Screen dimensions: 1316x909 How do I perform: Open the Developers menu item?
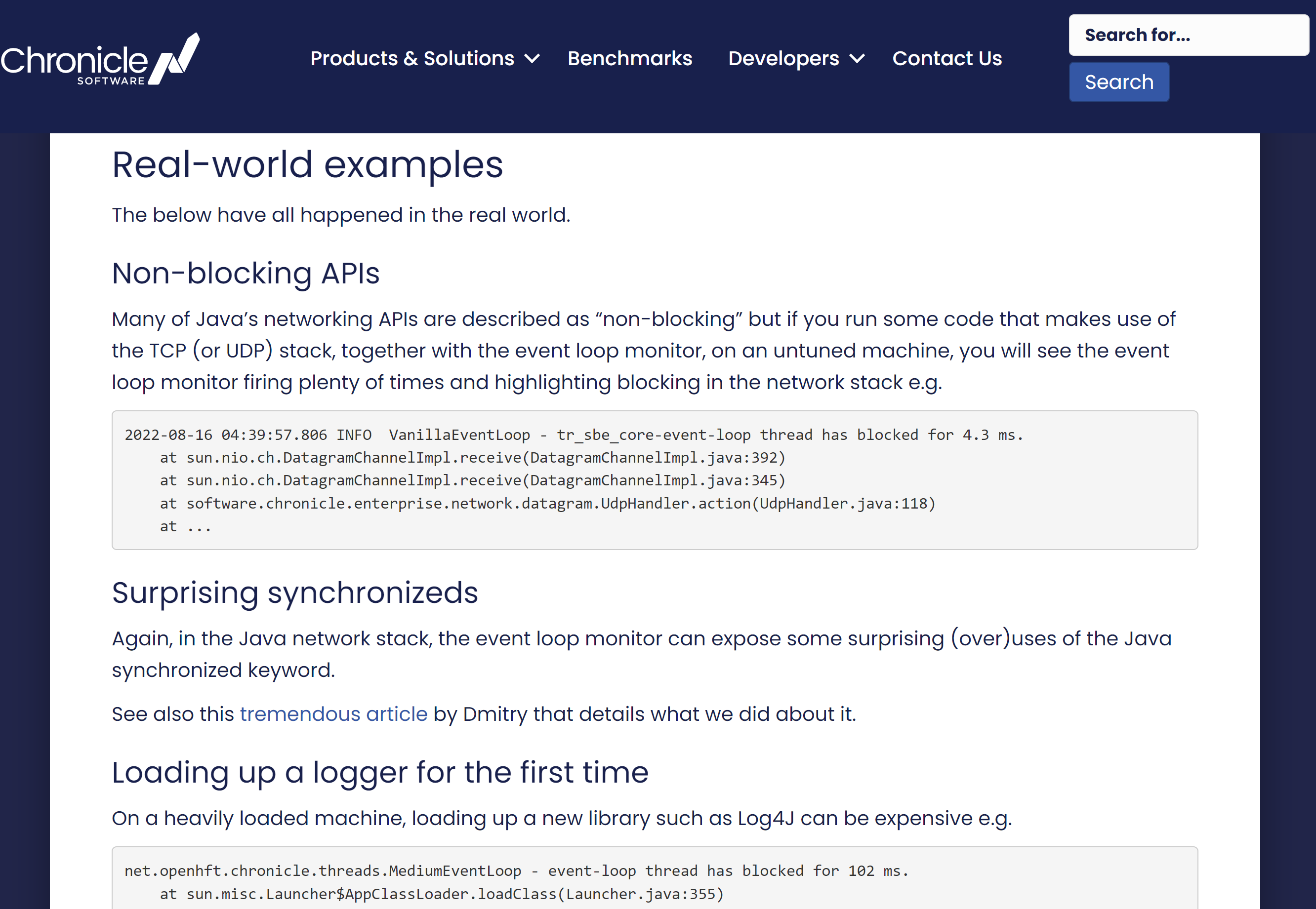[x=783, y=59]
